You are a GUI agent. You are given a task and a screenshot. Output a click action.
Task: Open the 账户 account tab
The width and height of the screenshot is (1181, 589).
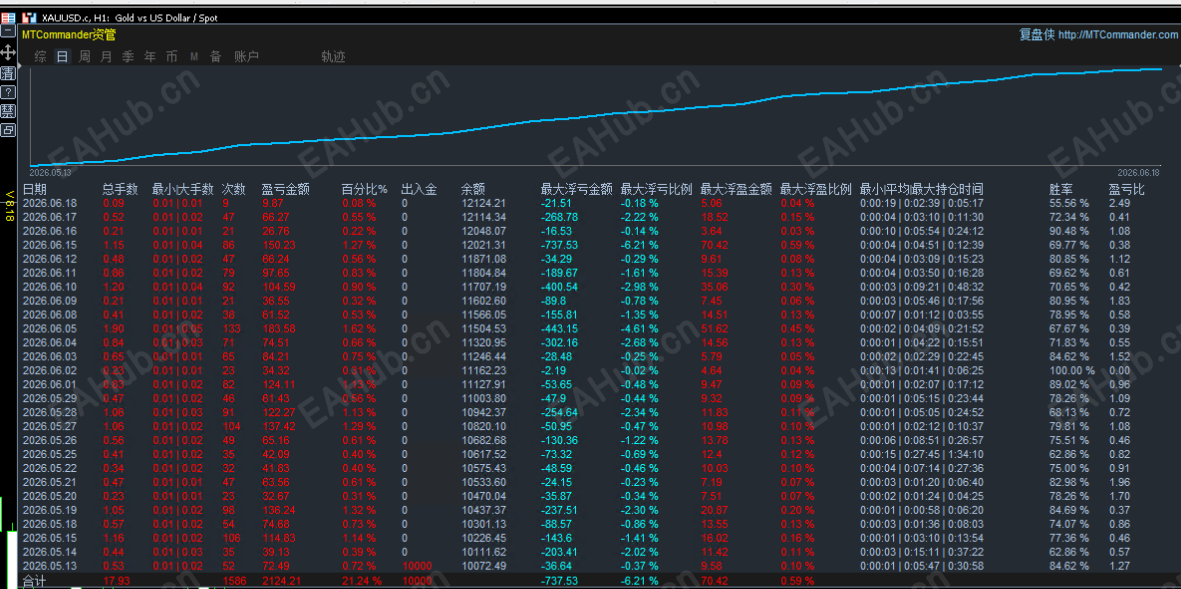coord(246,56)
